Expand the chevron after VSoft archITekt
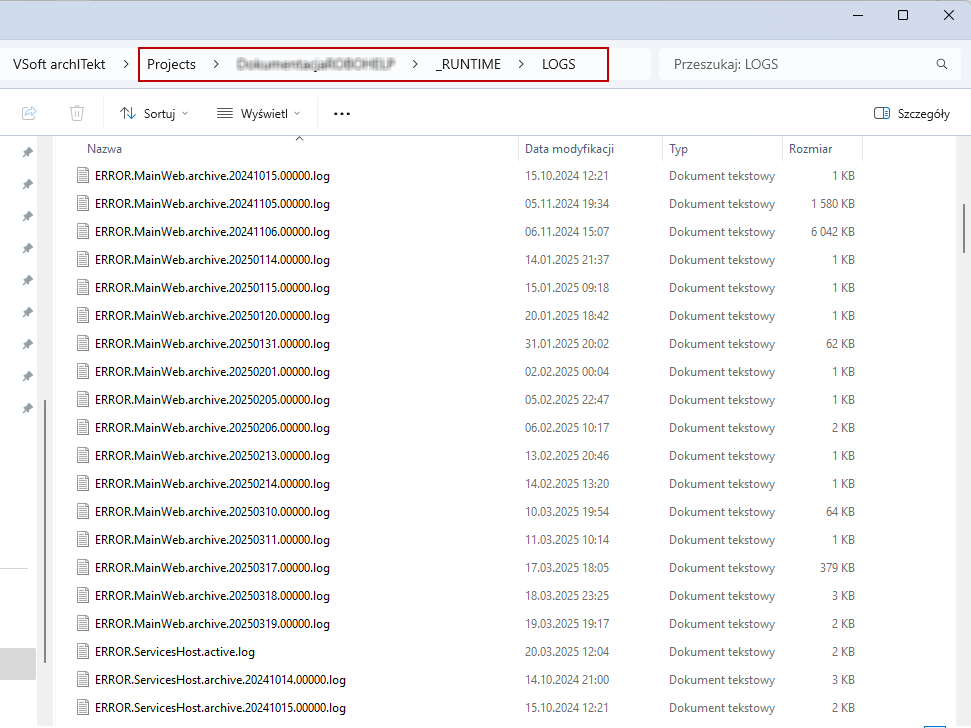The width and height of the screenshot is (971, 728). 126,64
